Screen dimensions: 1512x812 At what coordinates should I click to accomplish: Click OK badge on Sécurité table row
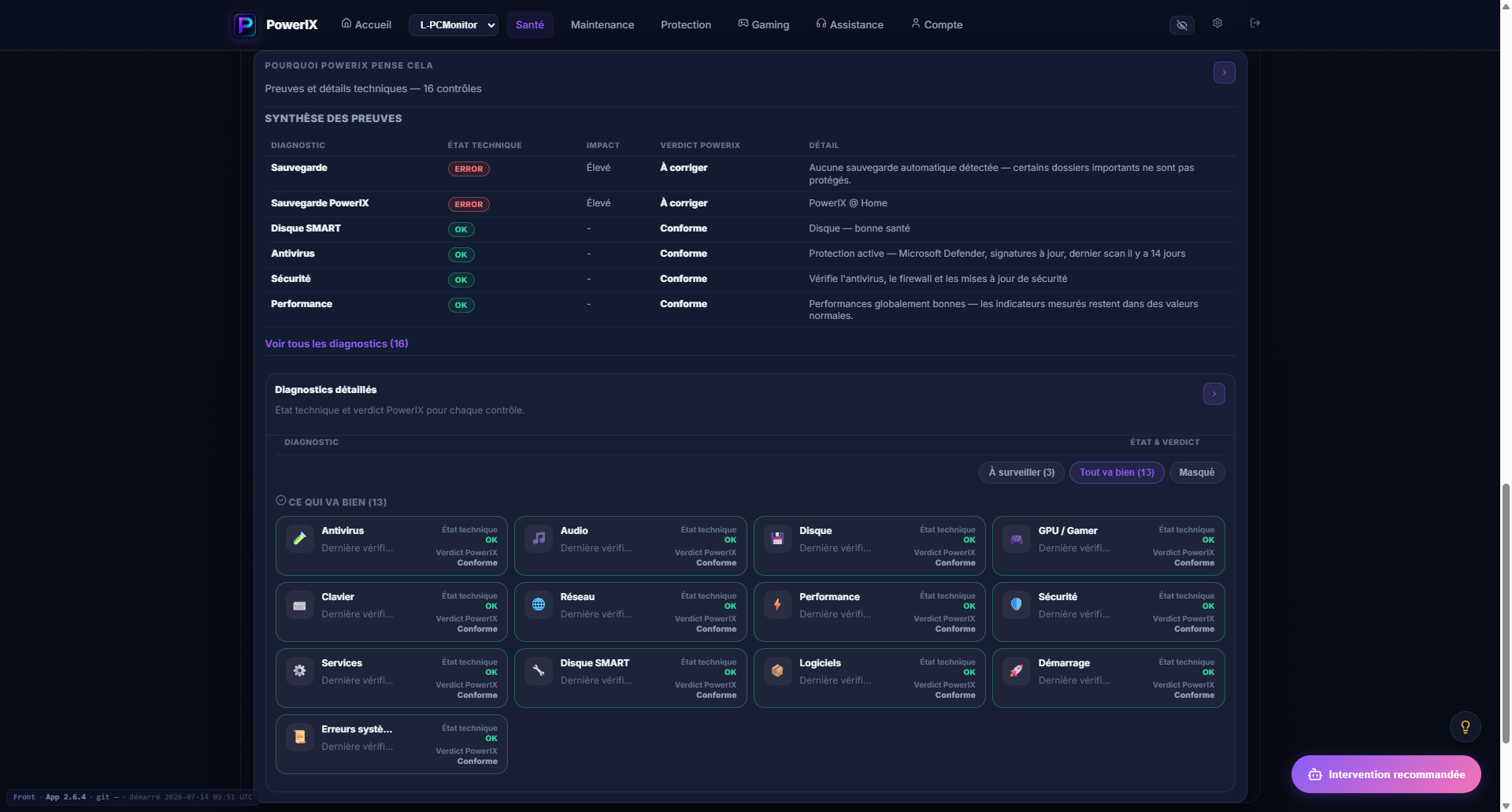[461, 280]
